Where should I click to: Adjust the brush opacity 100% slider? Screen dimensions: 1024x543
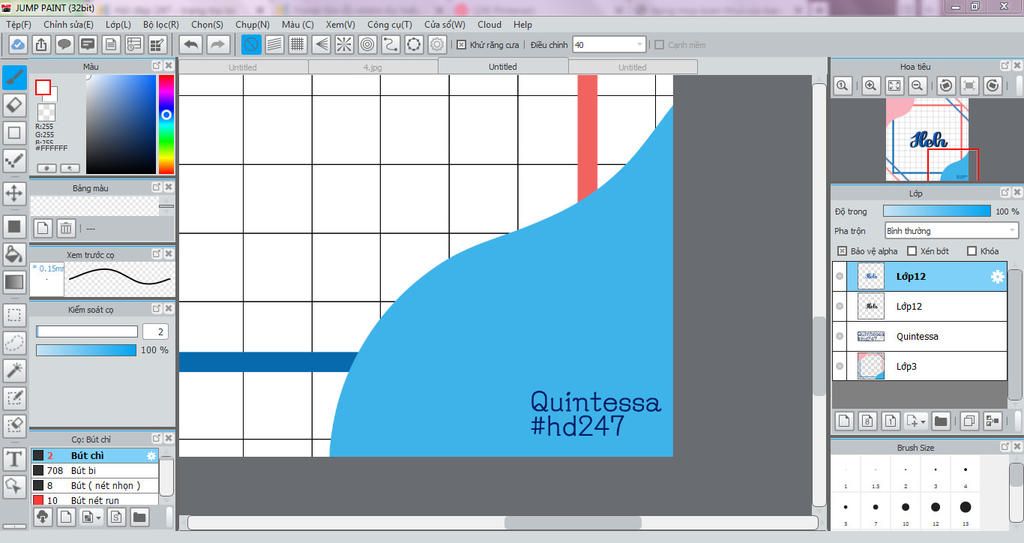click(86, 350)
